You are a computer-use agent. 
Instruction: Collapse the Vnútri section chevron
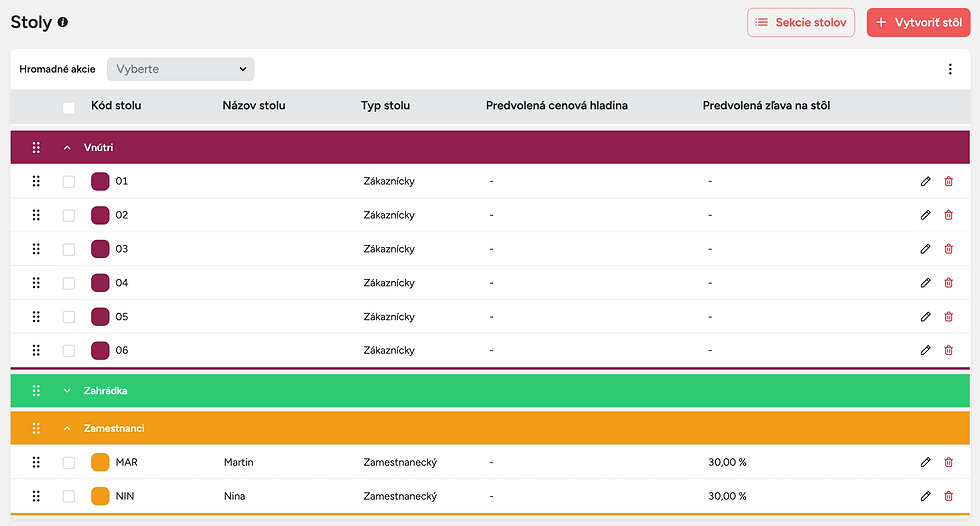click(x=67, y=148)
